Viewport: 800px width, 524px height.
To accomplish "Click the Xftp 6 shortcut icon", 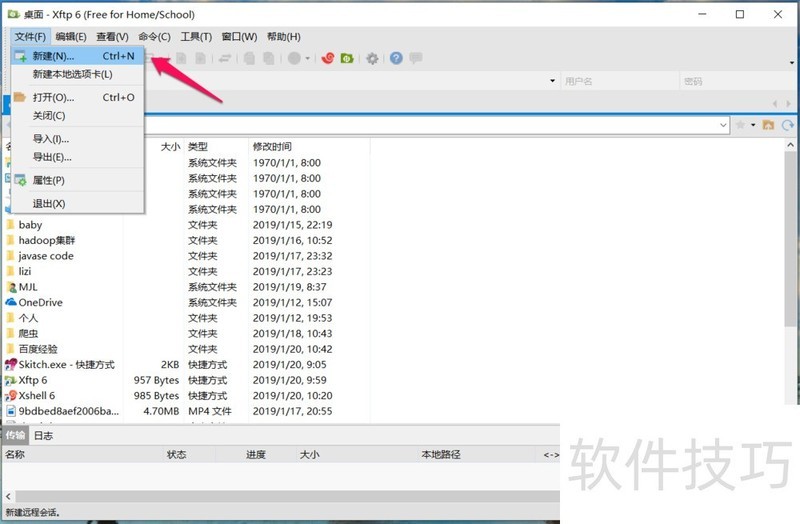I will [11, 380].
